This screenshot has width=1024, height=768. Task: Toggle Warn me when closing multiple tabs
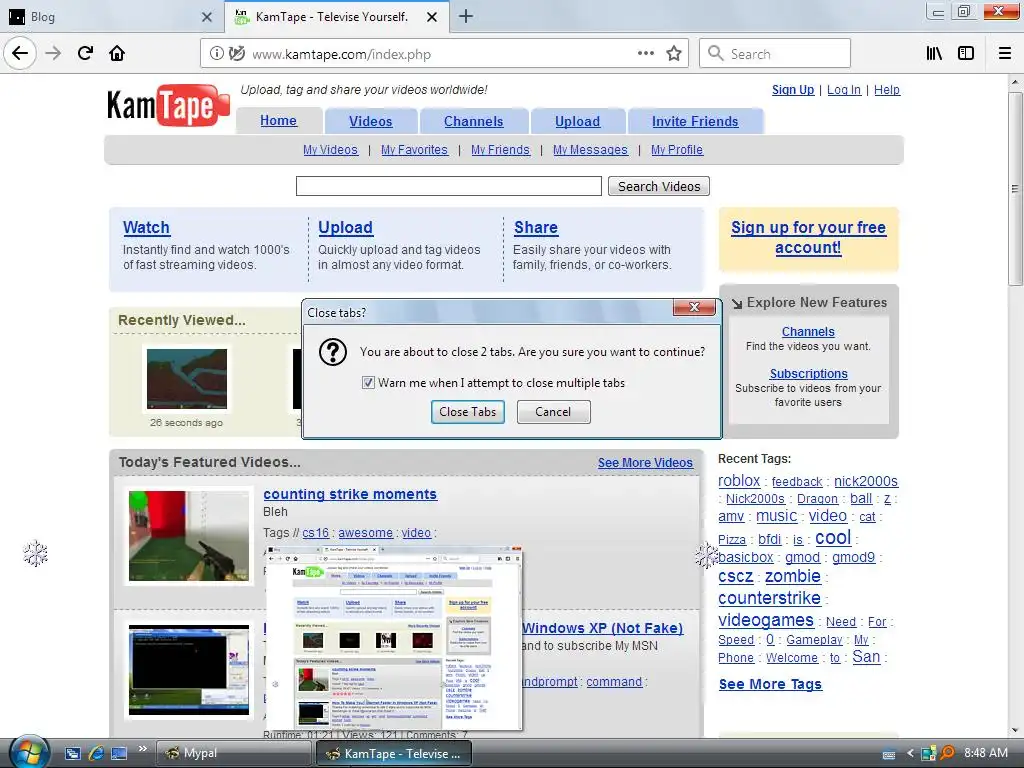(x=368, y=383)
